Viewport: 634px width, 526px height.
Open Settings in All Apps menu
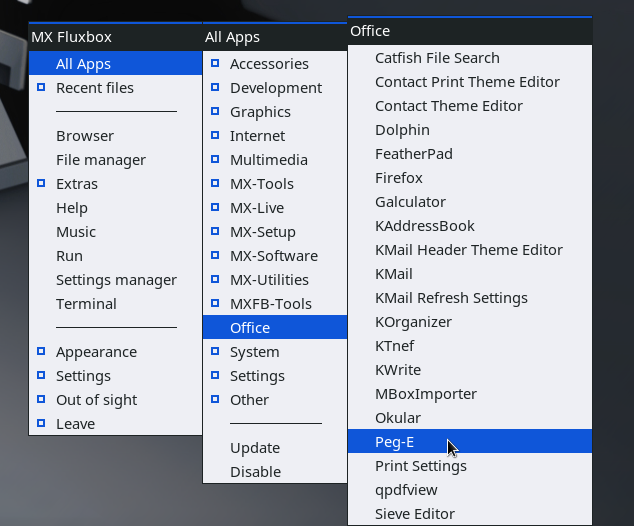click(x=275, y=376)
